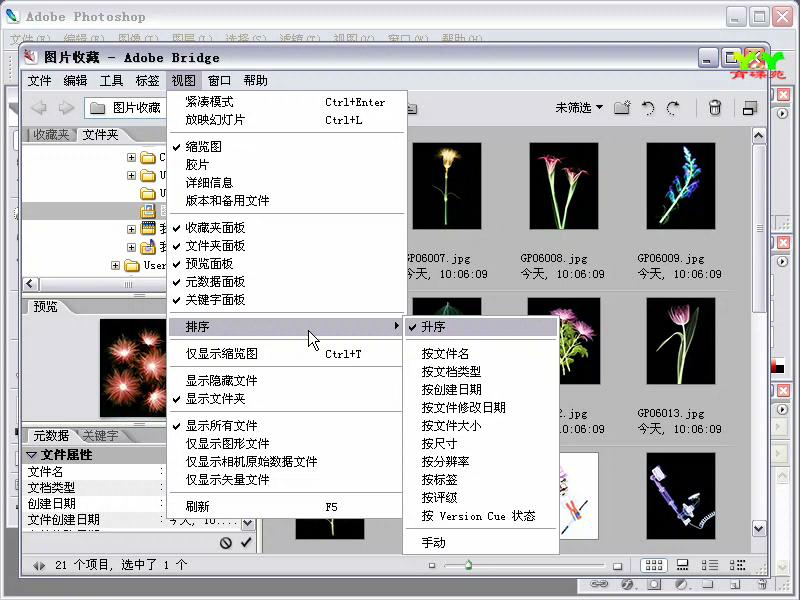Toggle 缩览图 view option

tap(288, 147)
